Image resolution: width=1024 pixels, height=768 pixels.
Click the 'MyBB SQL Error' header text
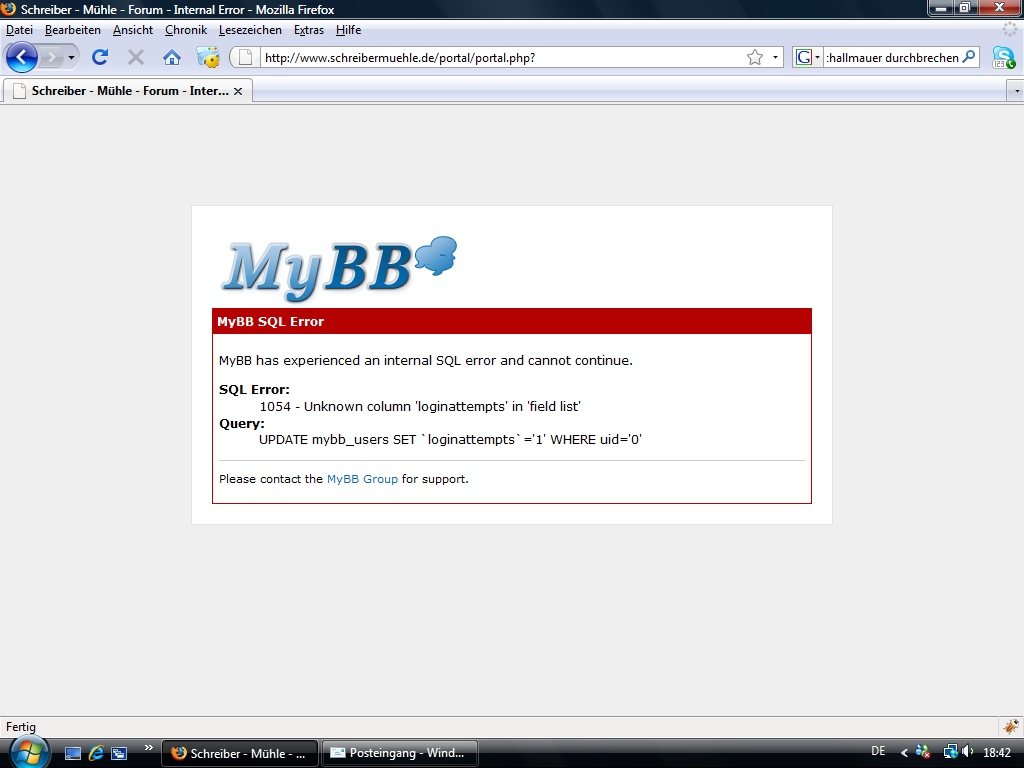click(270, 321)
